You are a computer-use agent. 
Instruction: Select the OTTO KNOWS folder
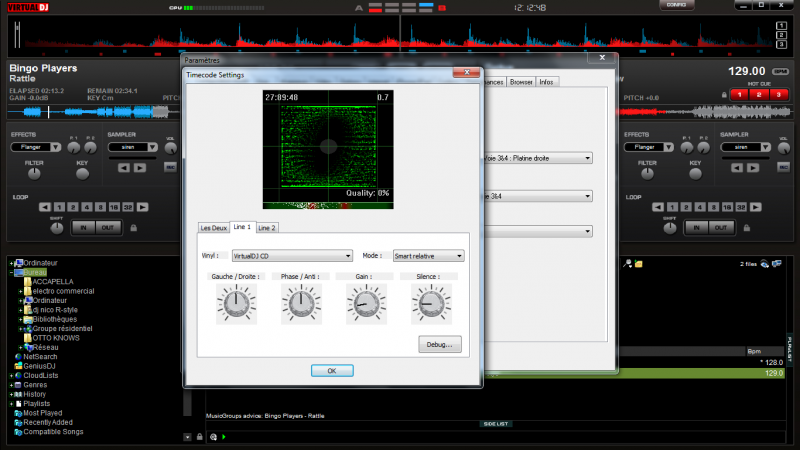click(56, 337)
